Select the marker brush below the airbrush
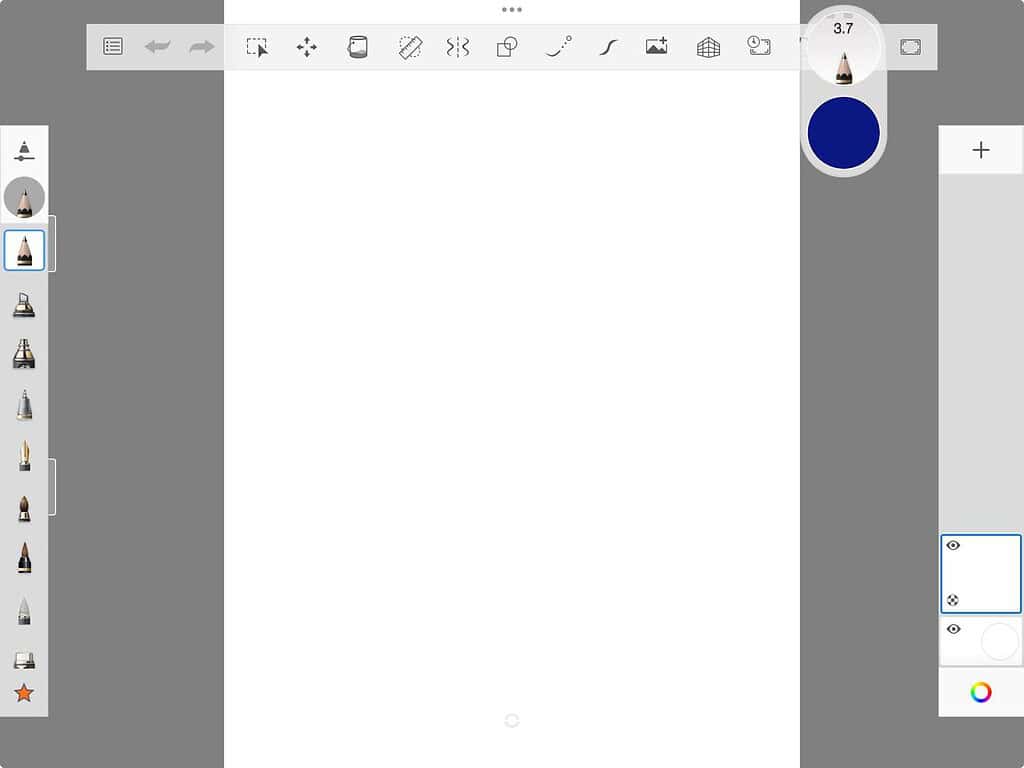The image size is (1024, 768). 24,354
